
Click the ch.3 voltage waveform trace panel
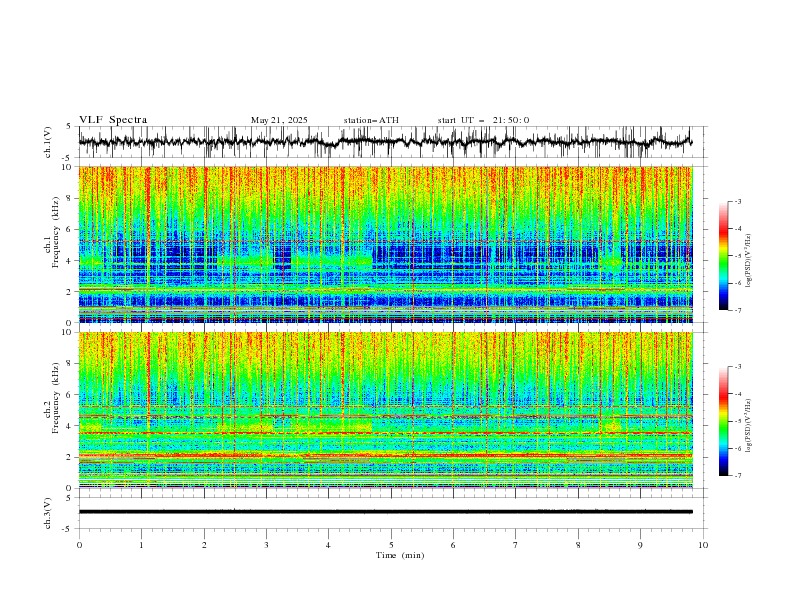tap(393, 513)
